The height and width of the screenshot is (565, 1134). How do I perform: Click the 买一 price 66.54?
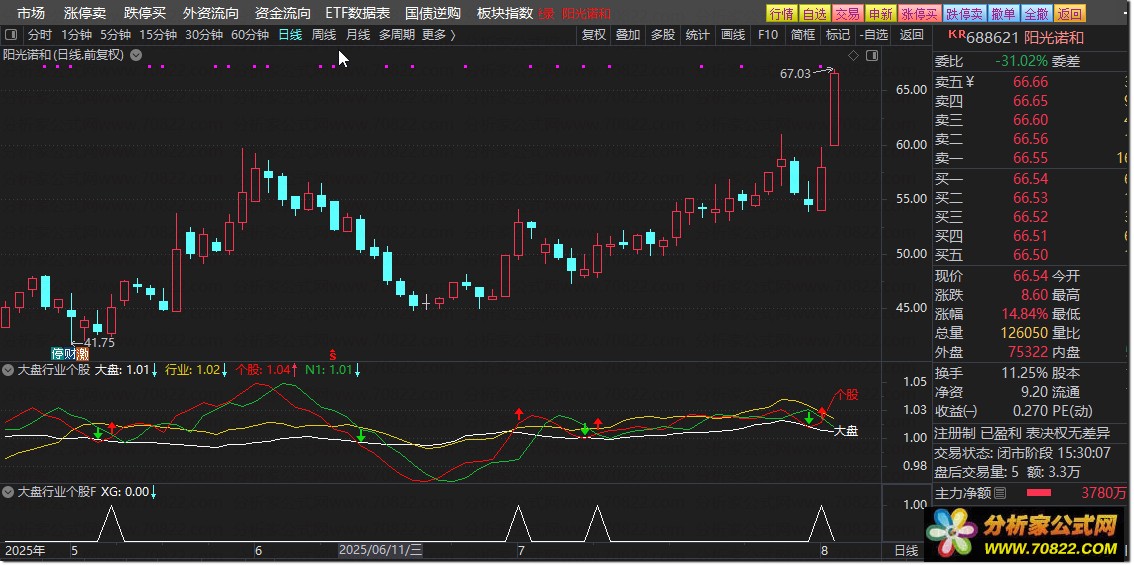pos(1031,179)
